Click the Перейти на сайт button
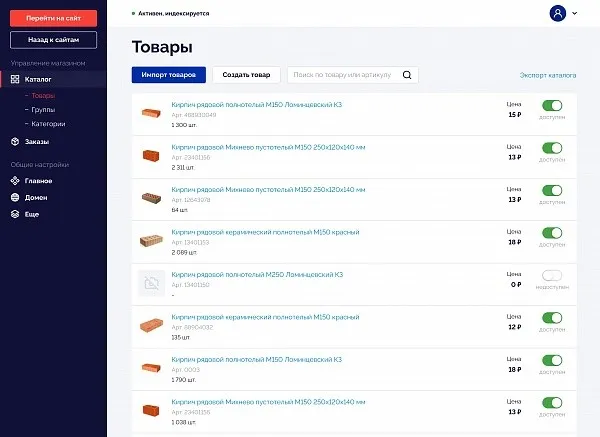Viewport: 600px width, 437px height. click(54, 18)
